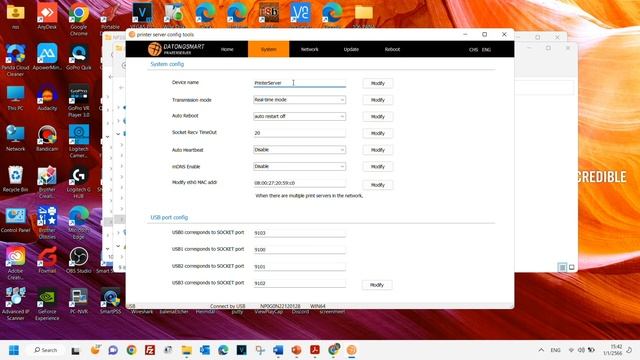Select the Logitech G HUB desktop icon
640x360 pixels.
pyautogui.click(x=79, y=182)
